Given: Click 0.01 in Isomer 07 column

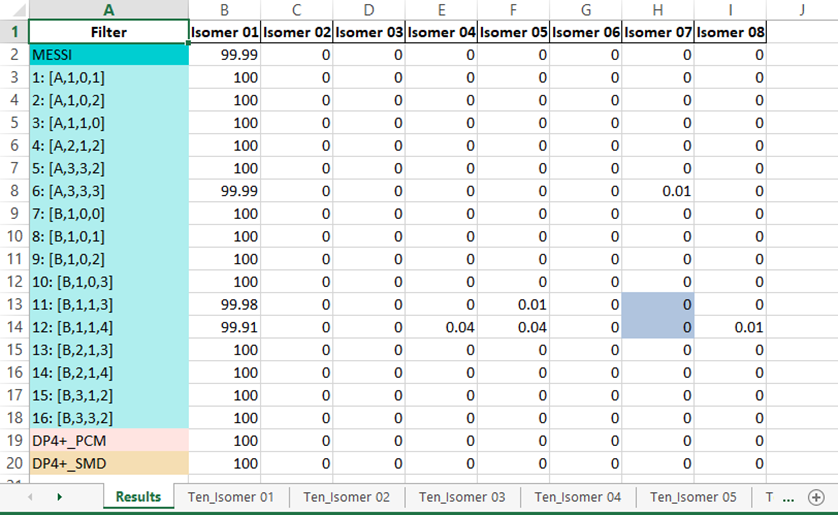Looking at the screenshot, I should tap(658, 191).
